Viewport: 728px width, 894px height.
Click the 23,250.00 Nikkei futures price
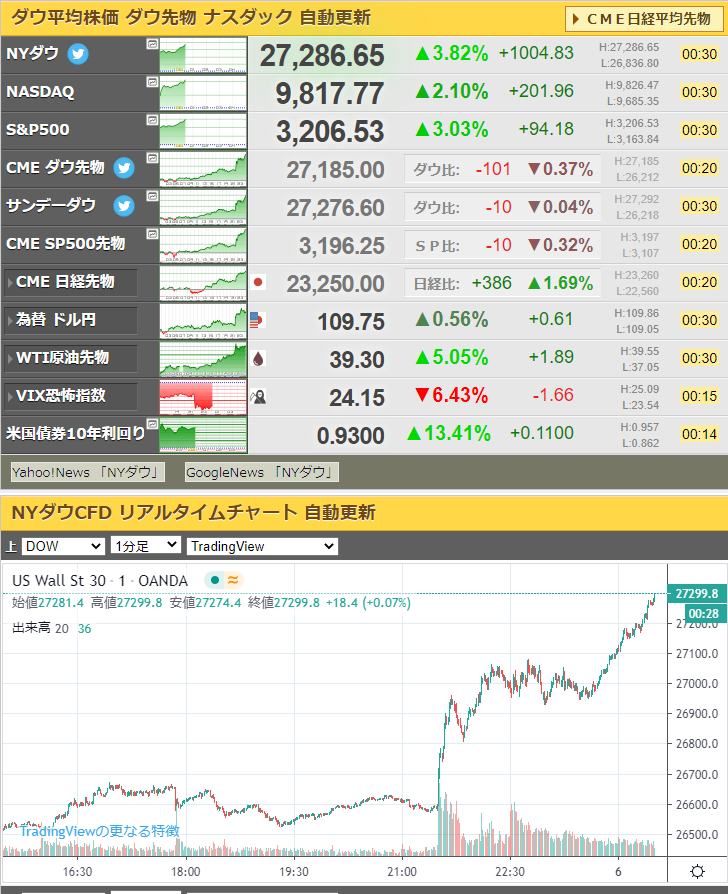pyautogui.click(x=335, y=284)
